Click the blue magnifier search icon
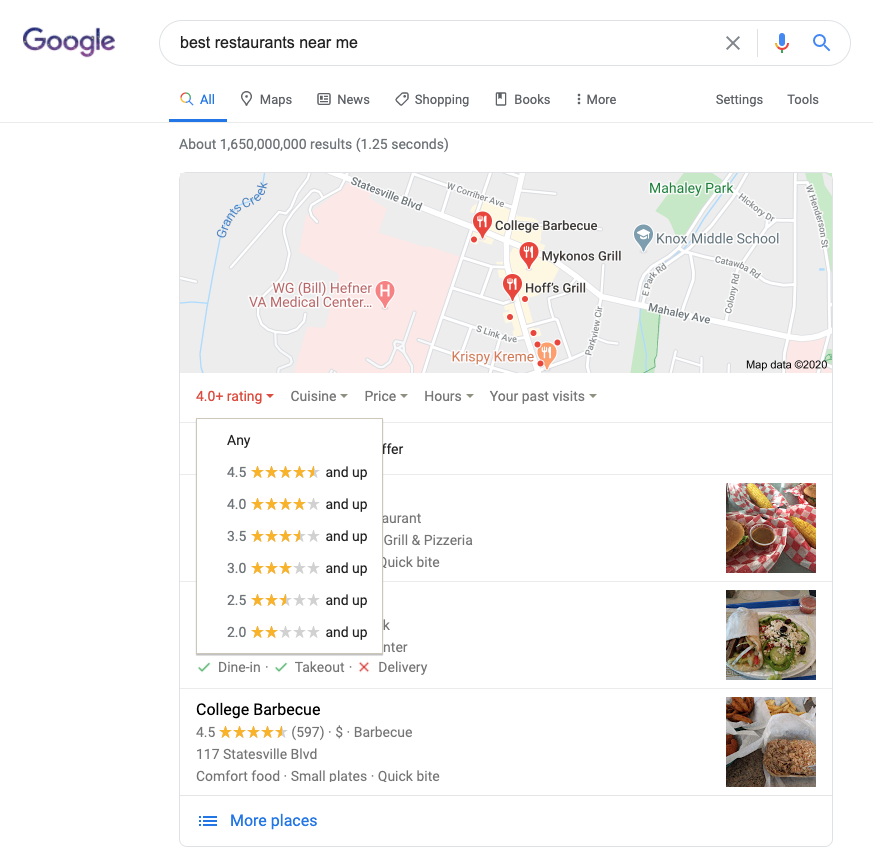 click(821, 43)
